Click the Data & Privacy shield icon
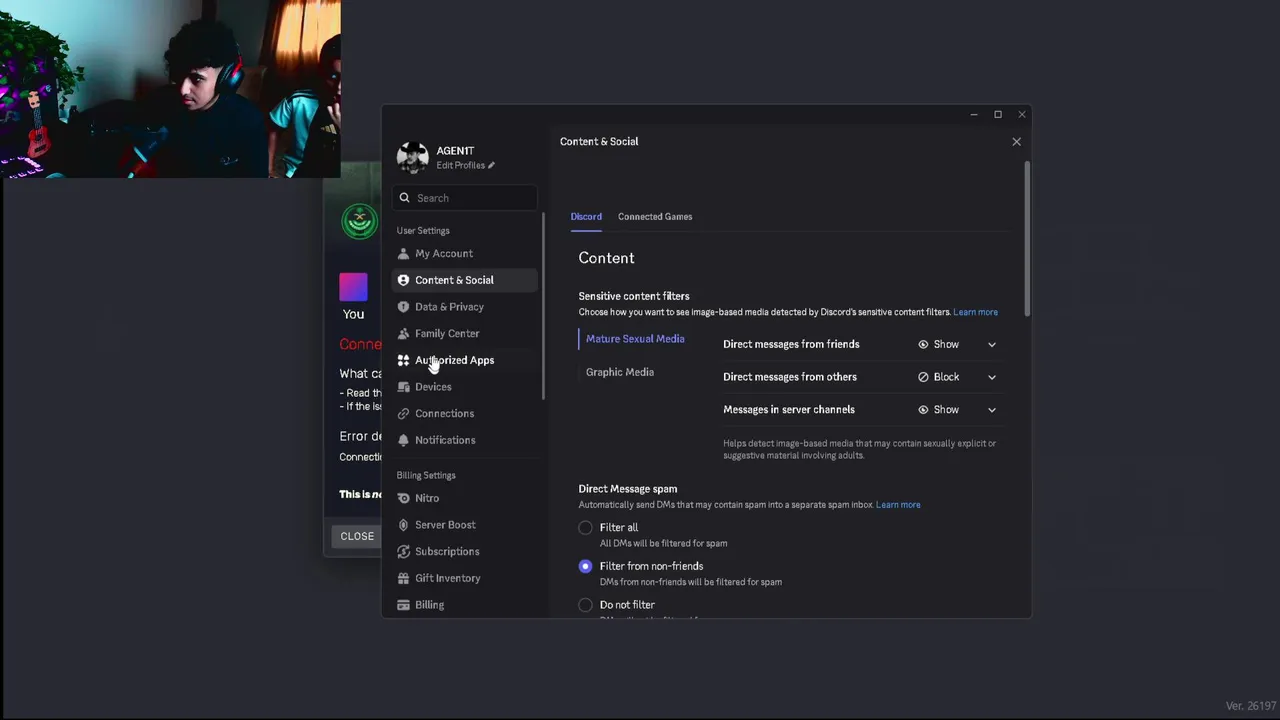 [x=403, y=307]
